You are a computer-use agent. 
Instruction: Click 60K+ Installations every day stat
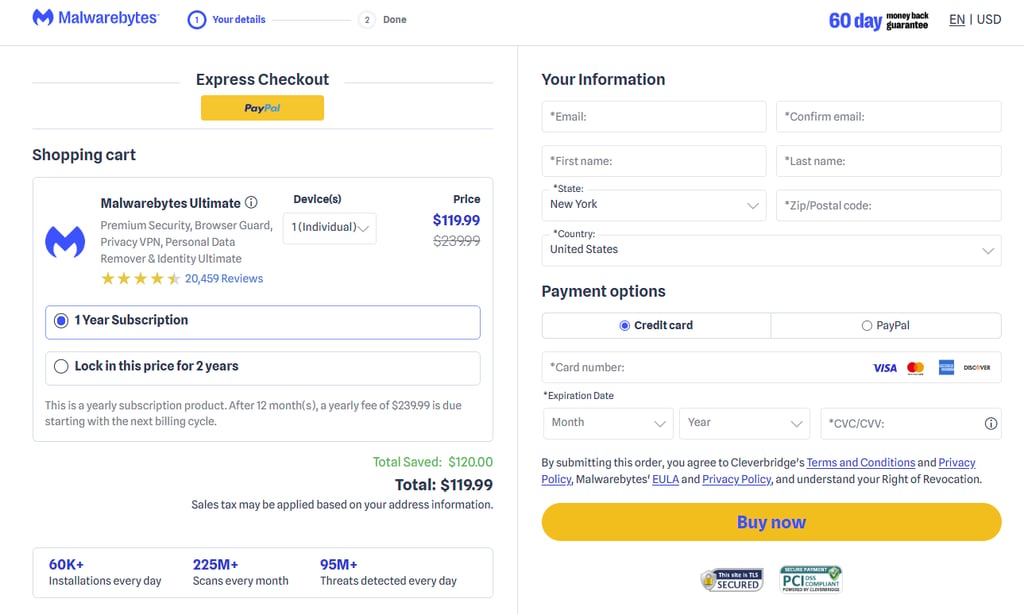104,572
